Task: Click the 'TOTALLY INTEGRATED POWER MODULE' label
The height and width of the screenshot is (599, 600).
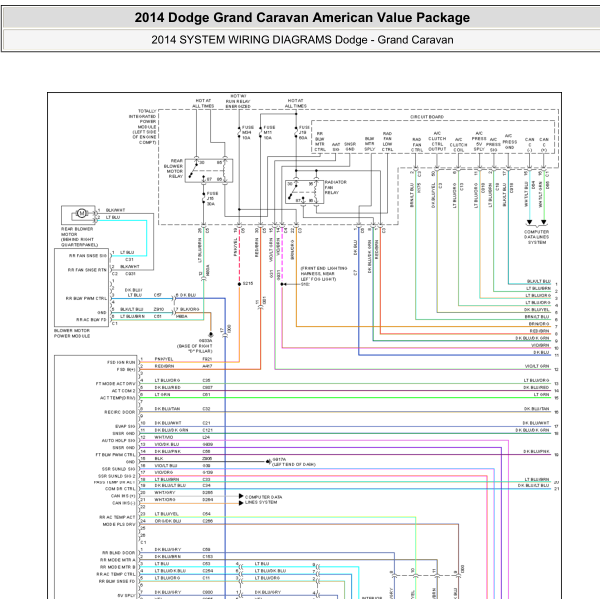Action: (x=143, y=126)
